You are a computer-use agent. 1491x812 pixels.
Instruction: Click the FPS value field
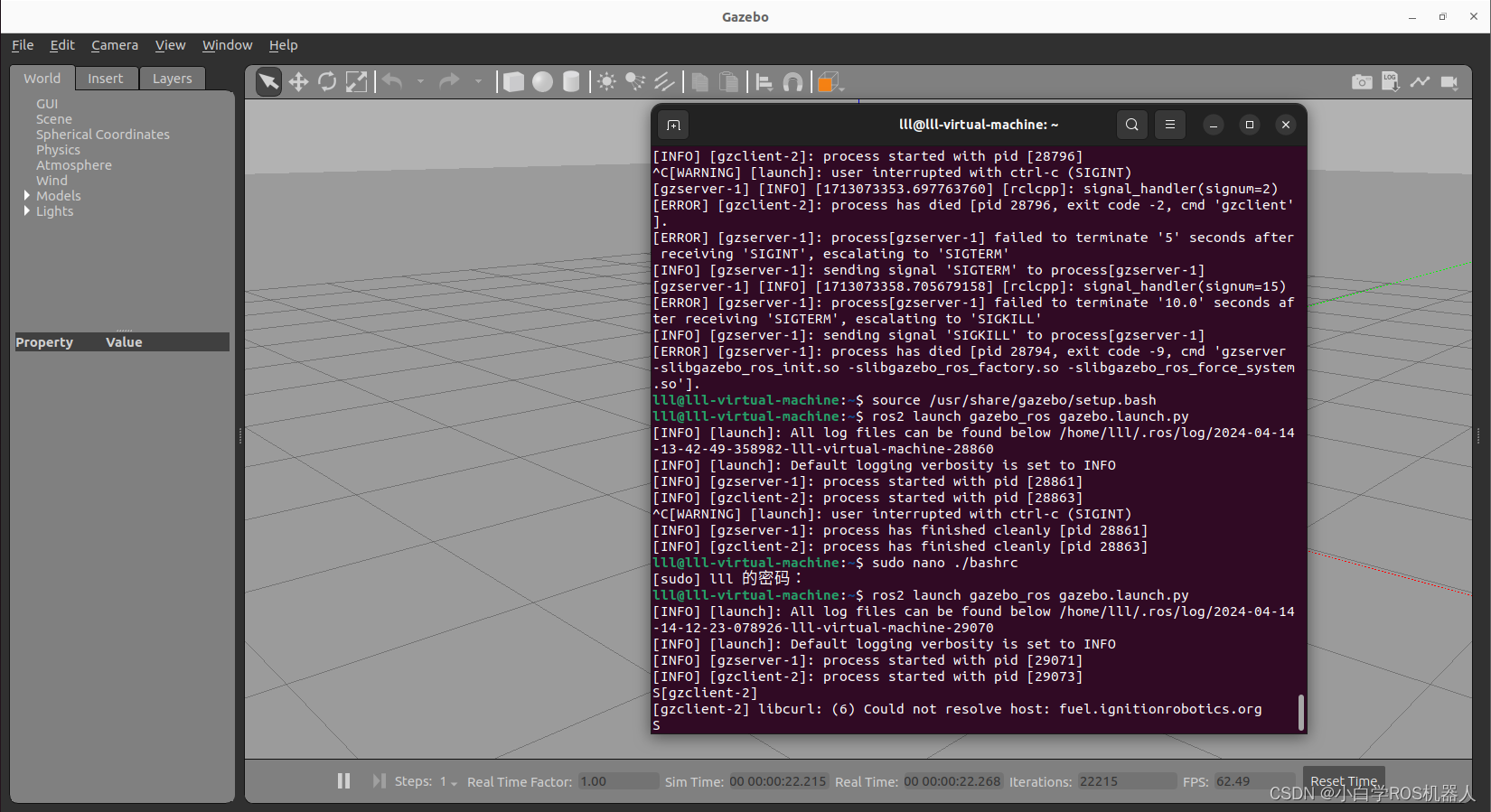[1254, 781]
